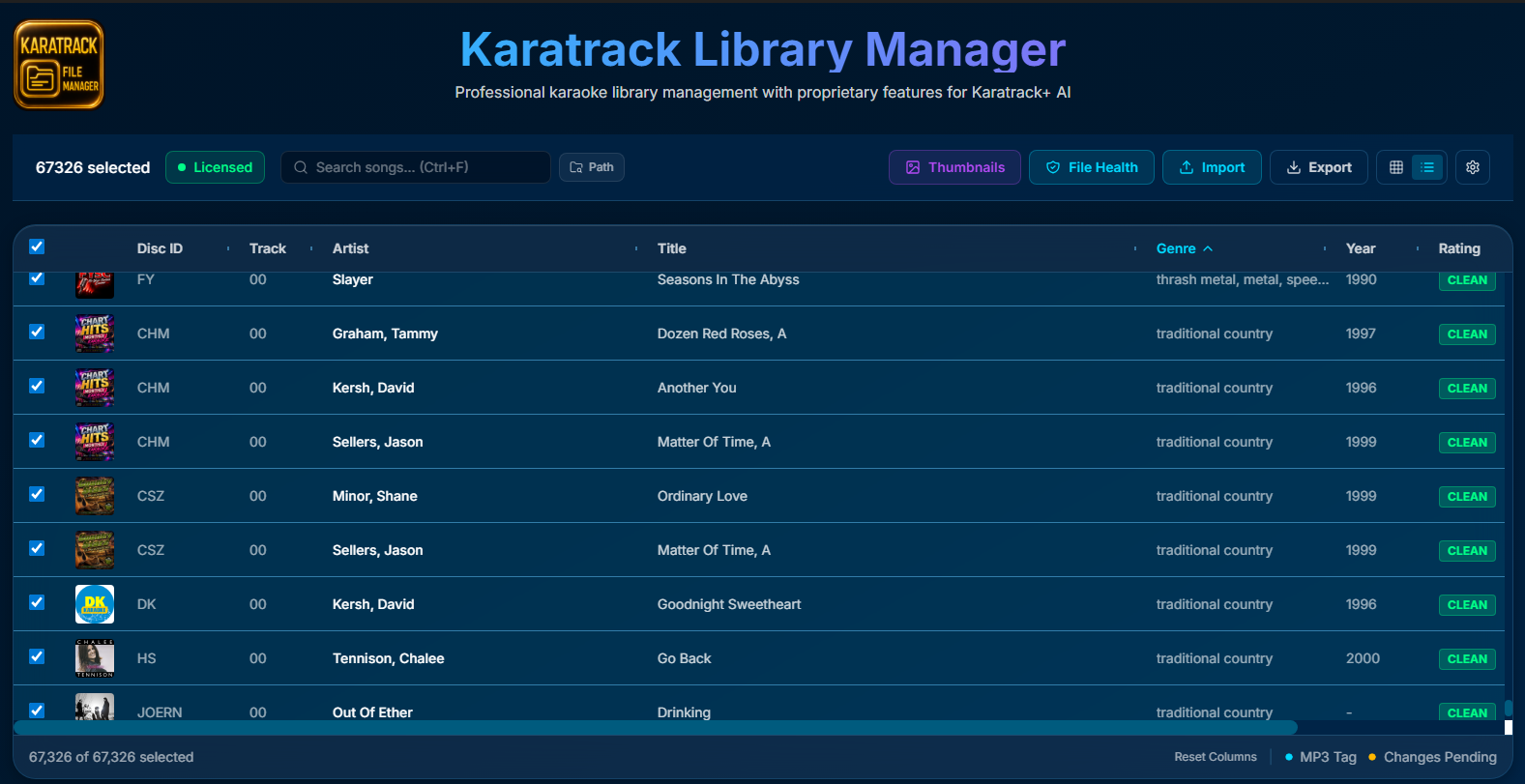
Task: Sort by the Year column
Action: coord(1361,248)
